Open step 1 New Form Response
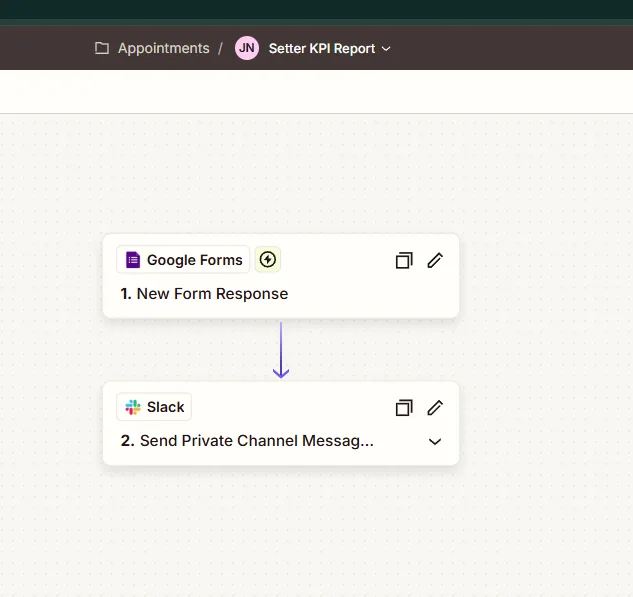Image resolution: width=633 pixels, height=597 pixels. pos(204,294)
